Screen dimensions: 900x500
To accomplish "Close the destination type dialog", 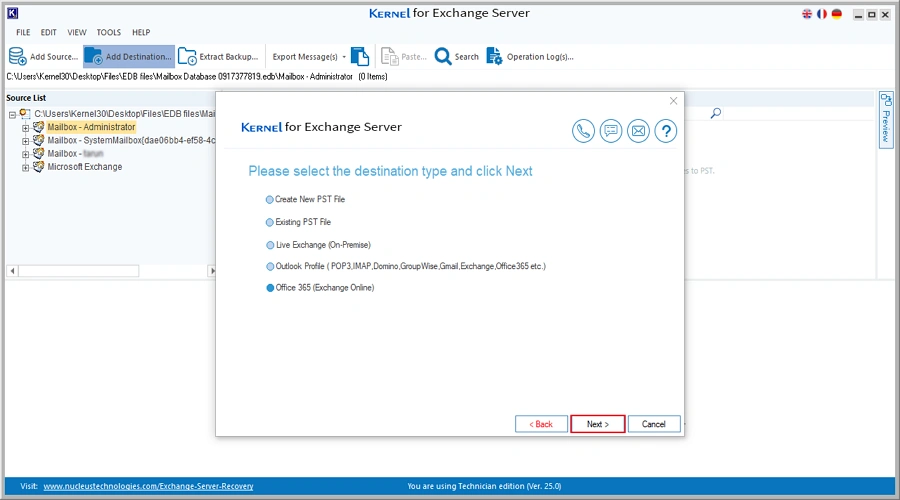I will [x=673, y=101].
